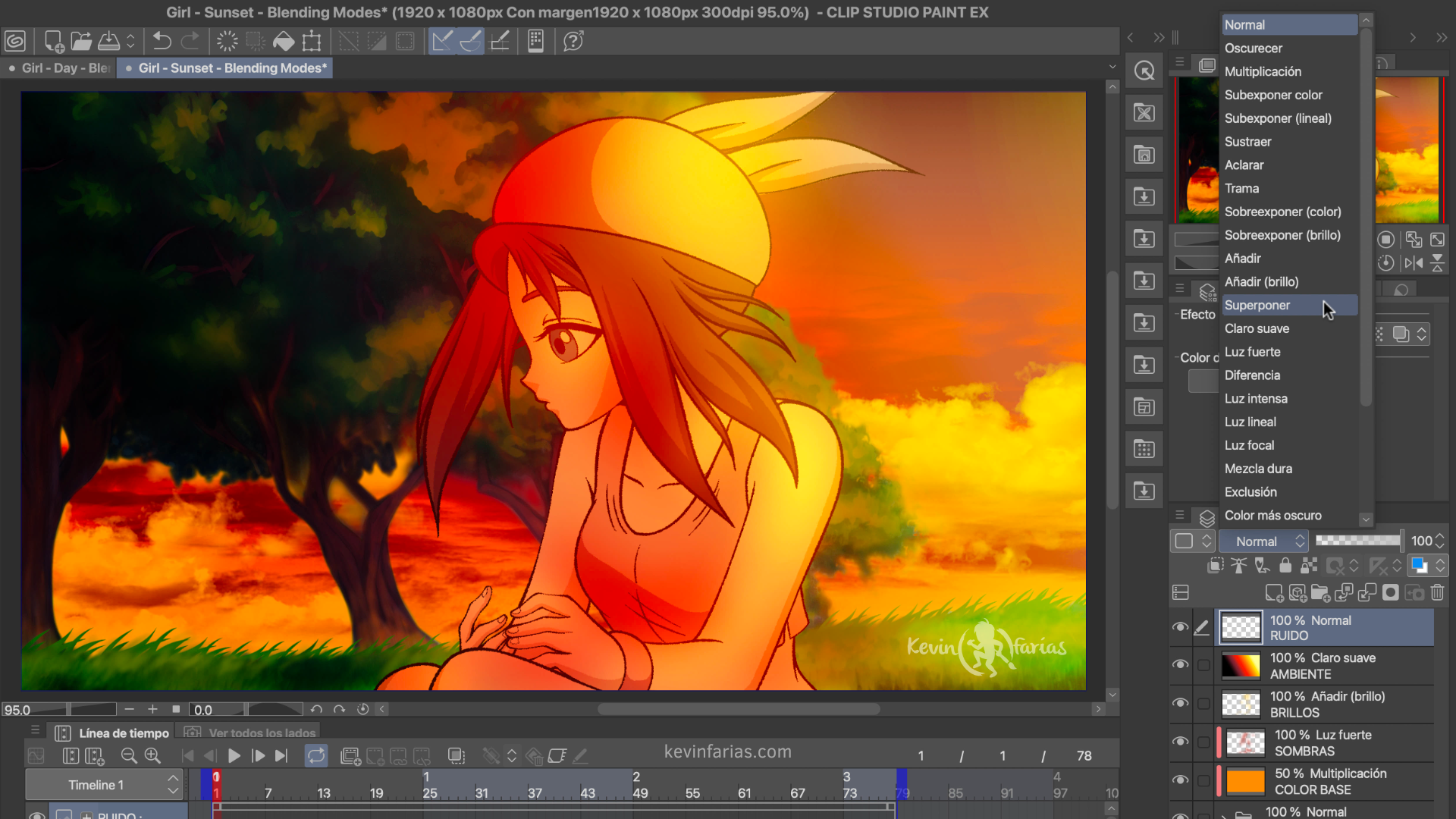Click the Scale/Rotate transform icon

(312, 41)
